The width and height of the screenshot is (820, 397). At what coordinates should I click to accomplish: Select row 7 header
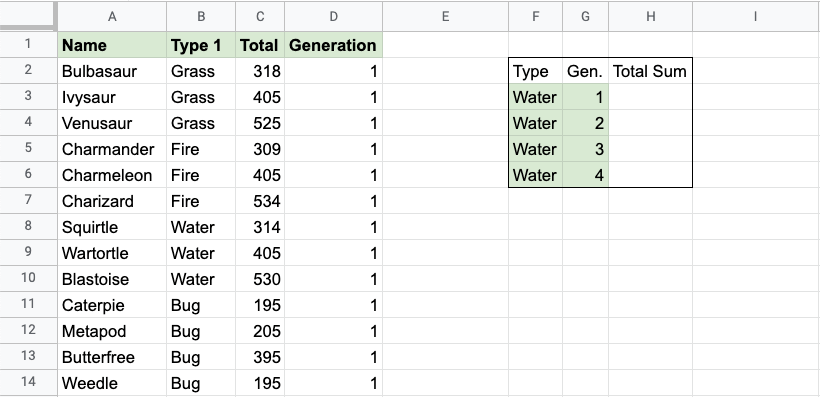click(28, 200)
